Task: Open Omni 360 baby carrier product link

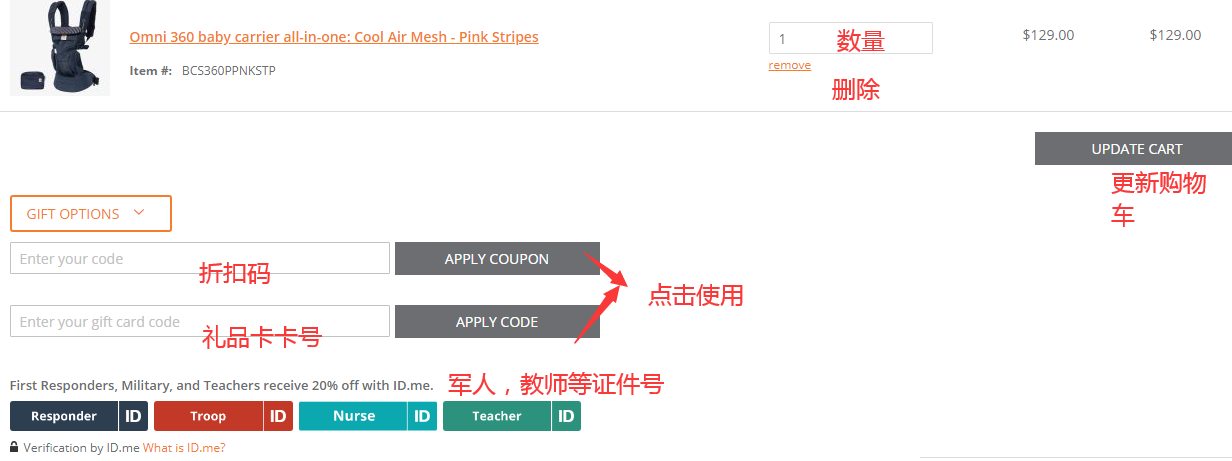Action: 334,37
